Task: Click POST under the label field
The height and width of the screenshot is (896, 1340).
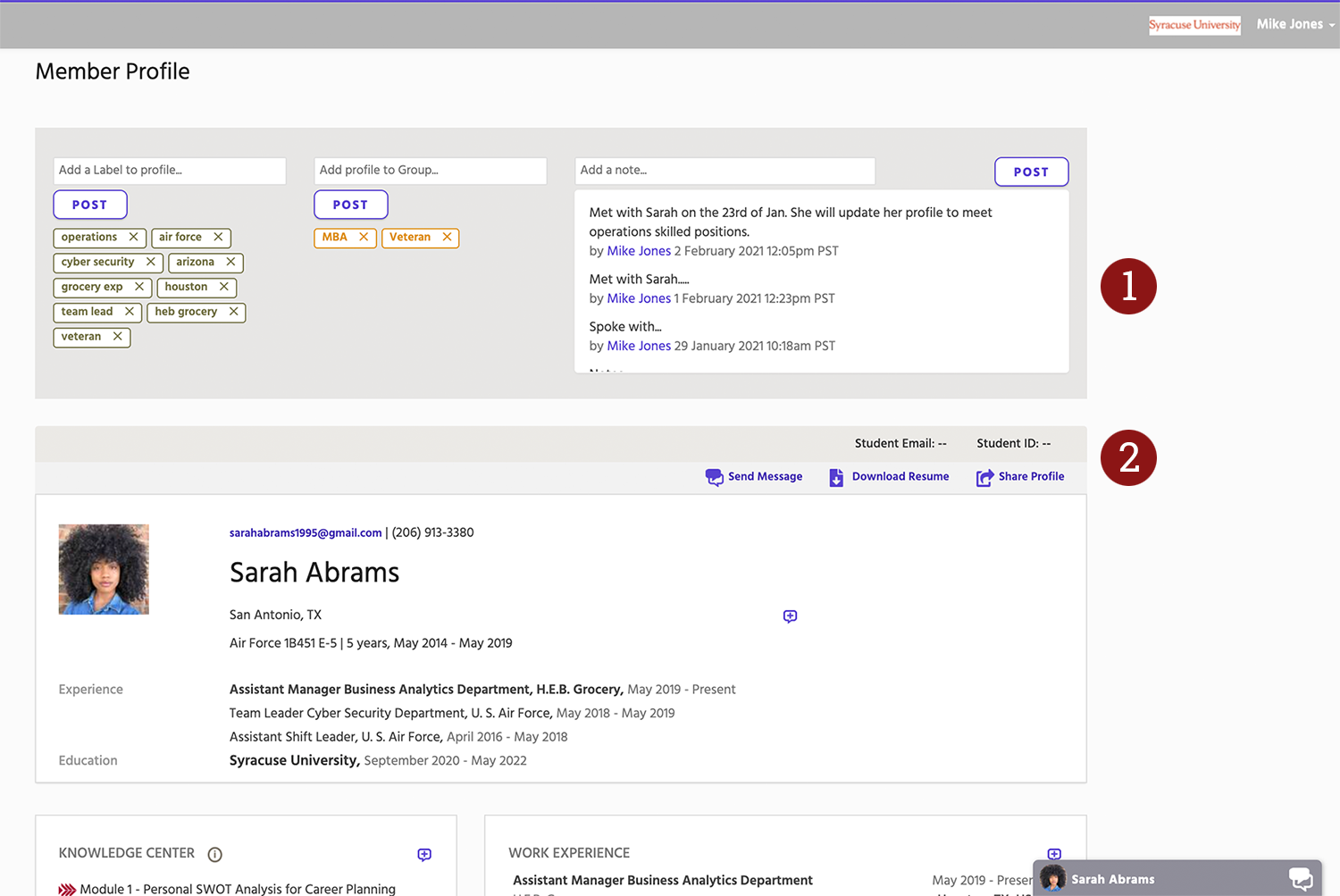Action: pos(89,204)
